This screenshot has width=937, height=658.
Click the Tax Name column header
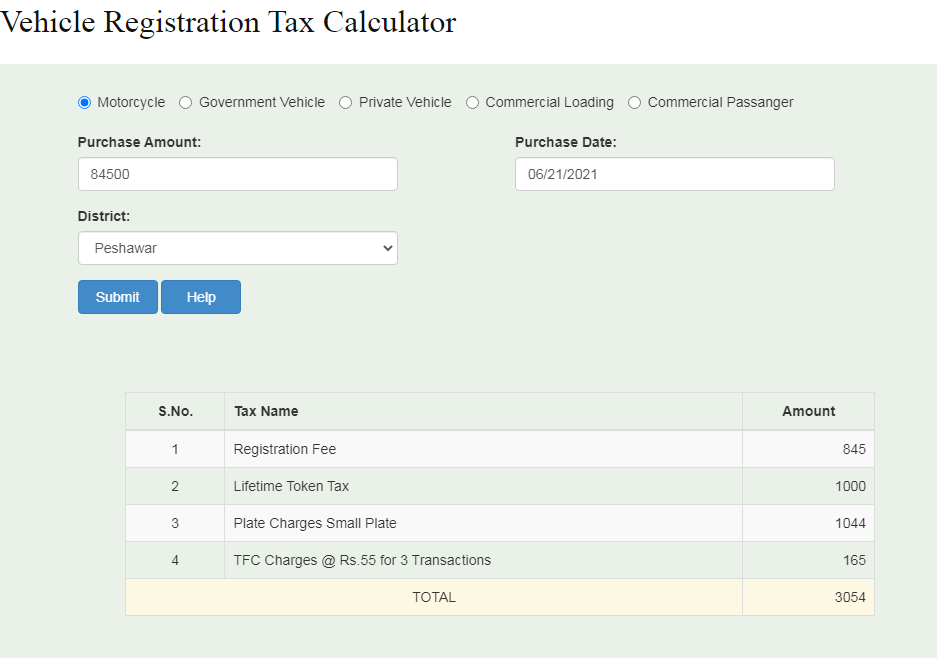(x=266, y=411)
